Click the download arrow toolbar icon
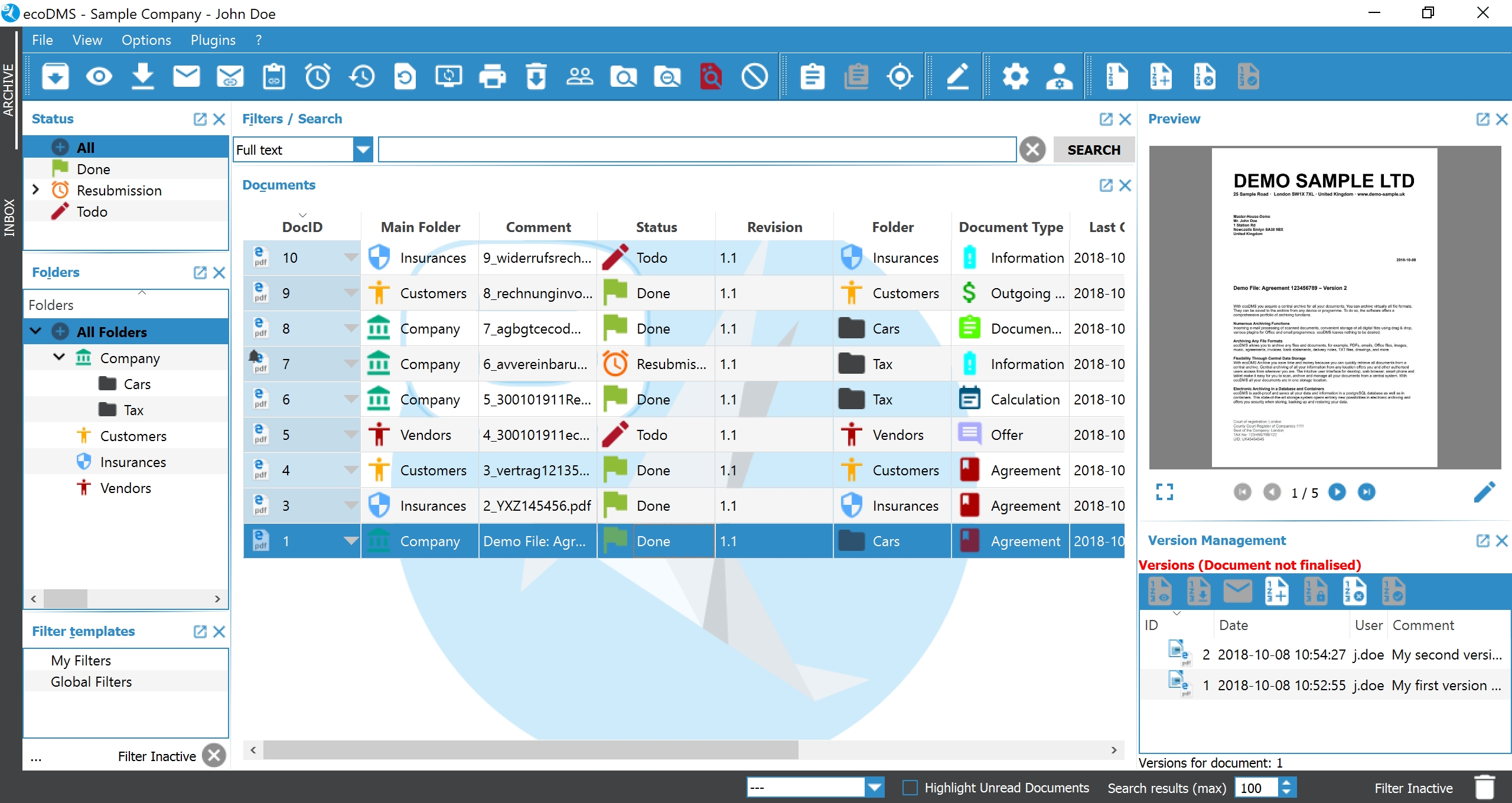1512x803 pixels. pos(142,77)
